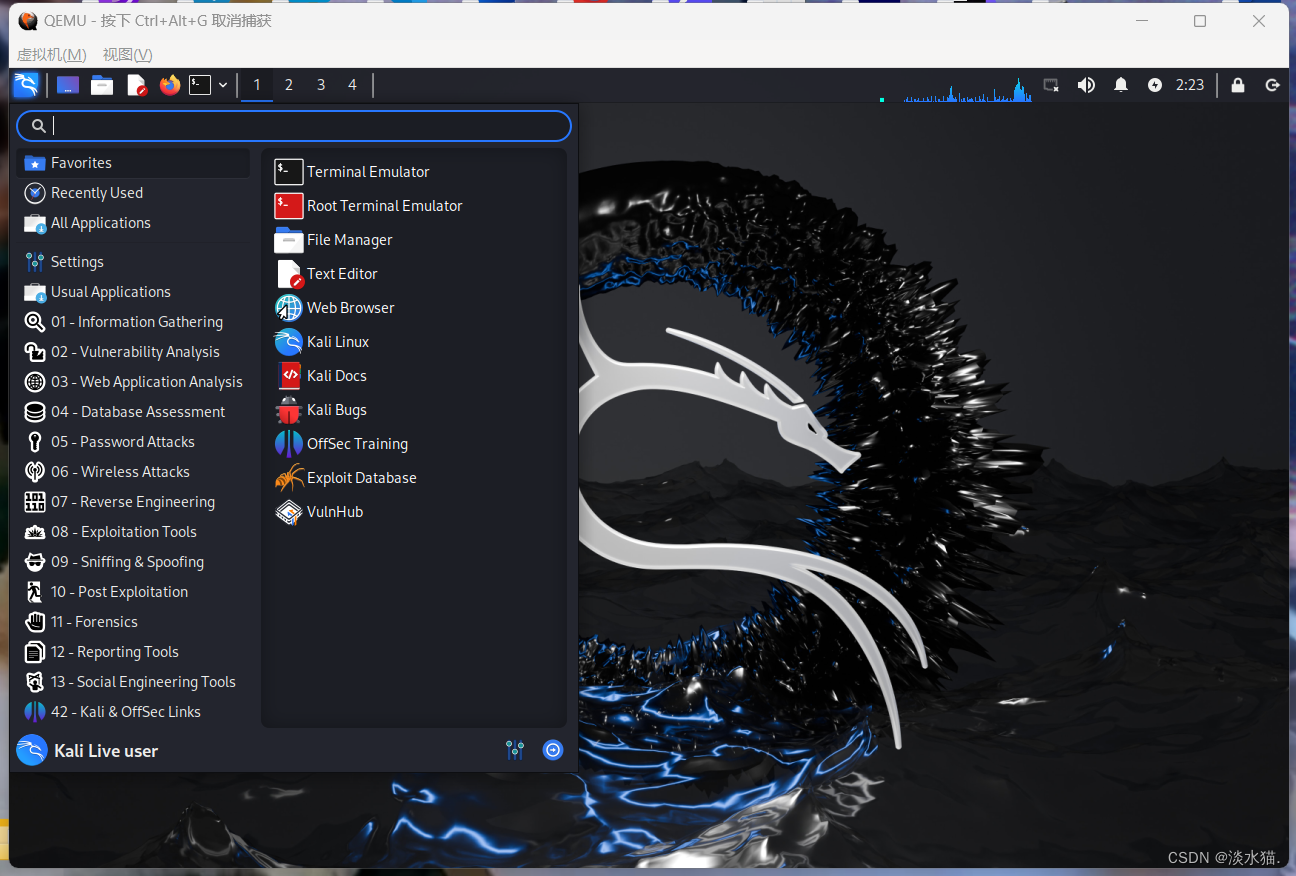Open settings manager icon at menu bottom
Viewport: 1296px width, 876px height.
coord(515,750)
